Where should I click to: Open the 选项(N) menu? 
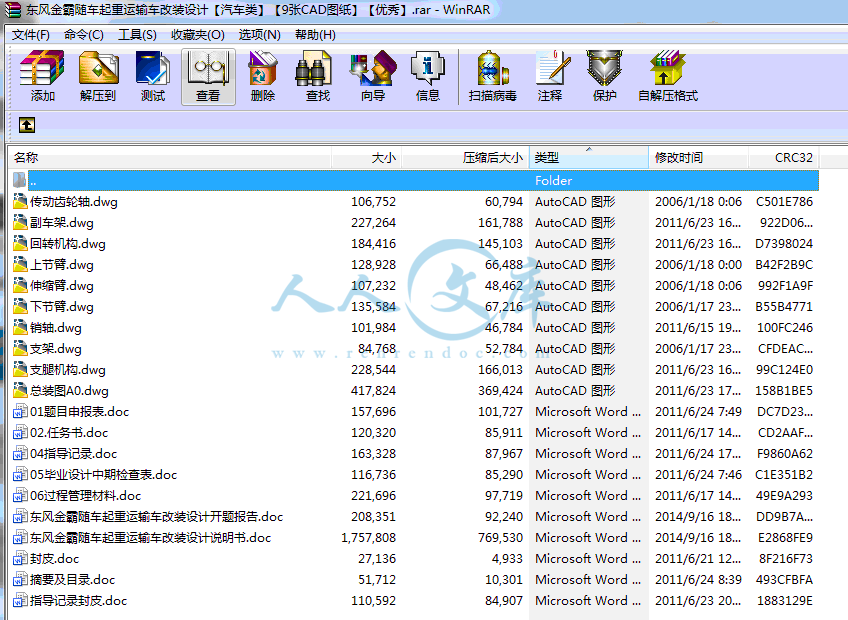pyautogui.click(x=260, y=35)
